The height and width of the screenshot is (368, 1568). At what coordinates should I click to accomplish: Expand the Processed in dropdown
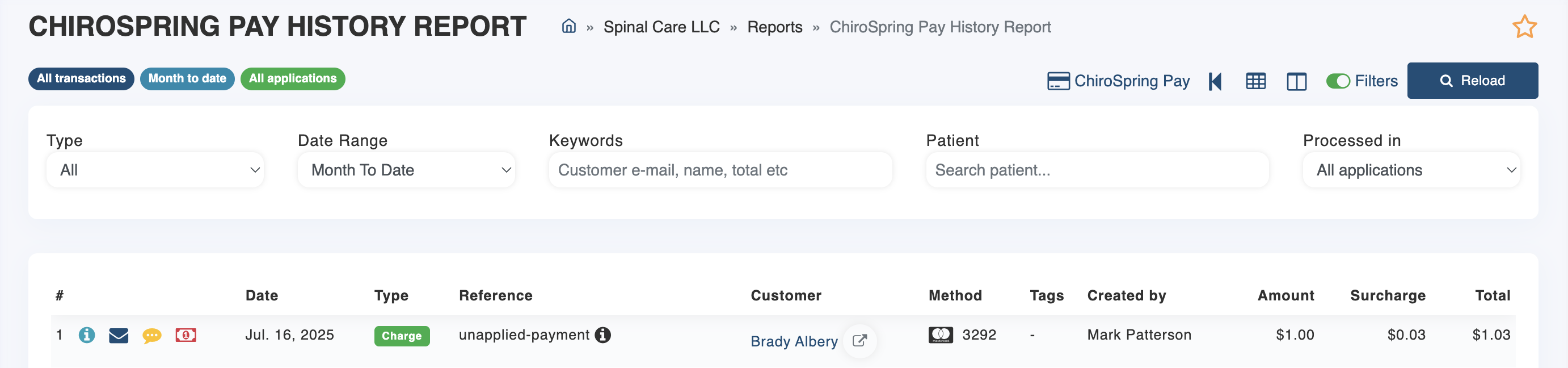(x=1410, y=170)
